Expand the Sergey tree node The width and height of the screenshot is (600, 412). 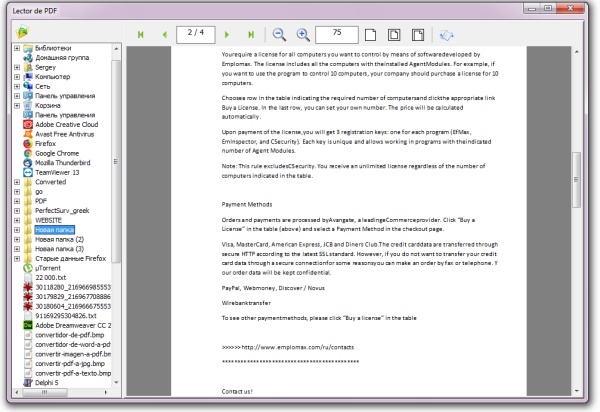click(x=17, y=67)
